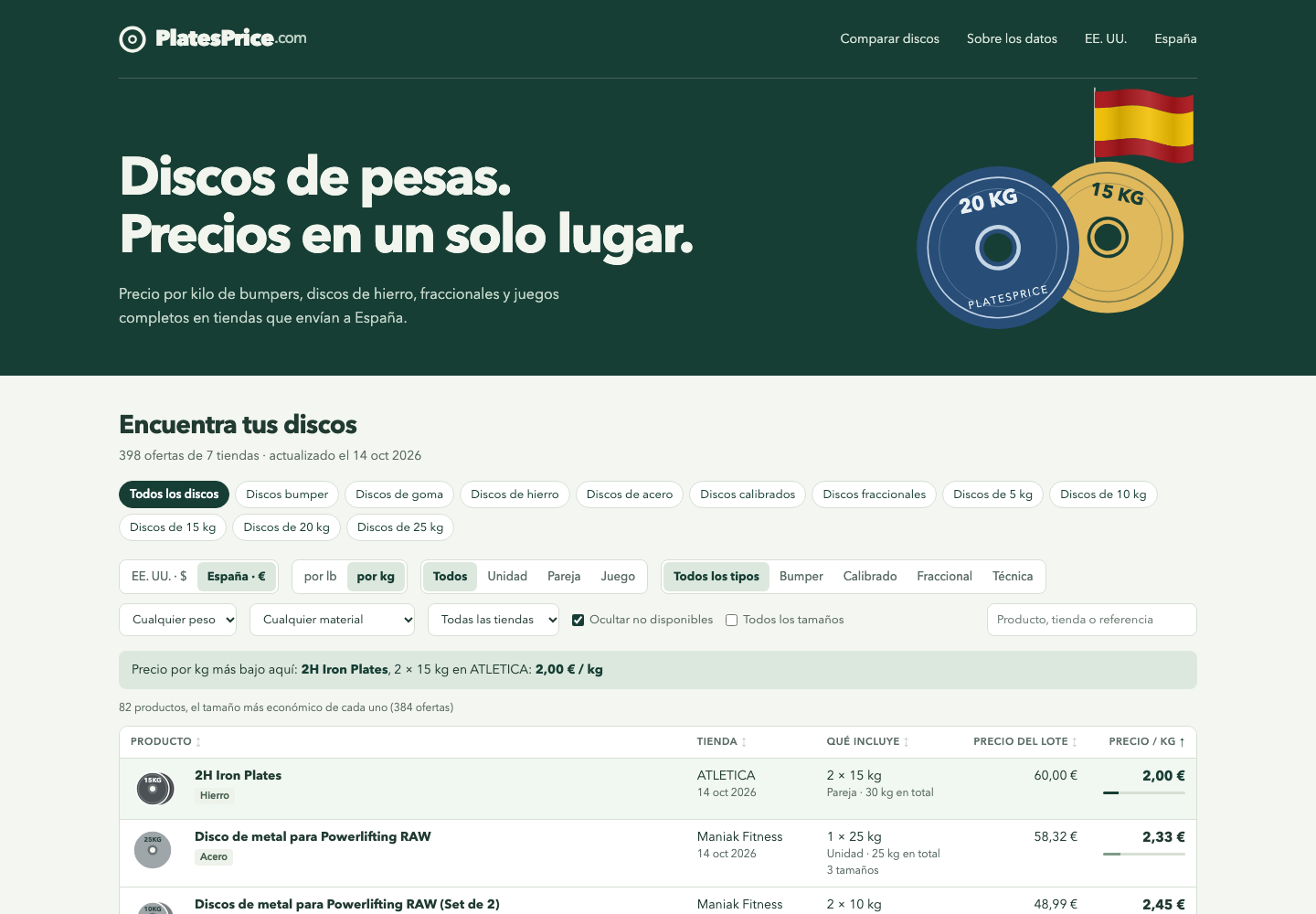Select Discos bumper filter chip
Image resolution: width=1316 pixels, height=914 pixels.
pos(287,494)
